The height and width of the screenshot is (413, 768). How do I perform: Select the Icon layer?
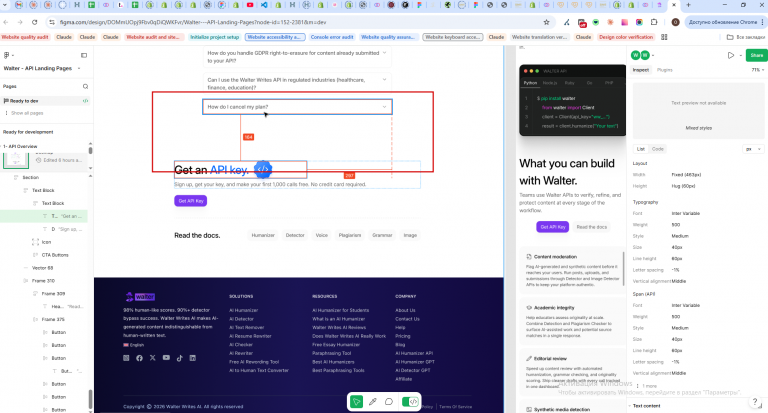coord(46,242)
